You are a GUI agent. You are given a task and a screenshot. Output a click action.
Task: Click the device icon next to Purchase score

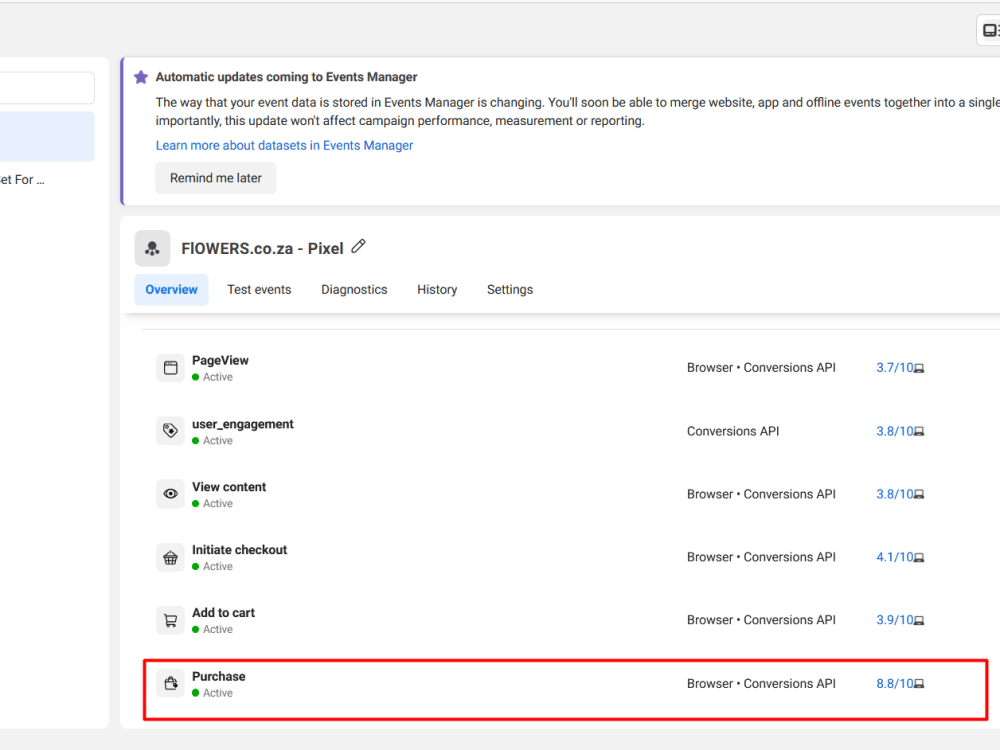[x=920, y=683]
